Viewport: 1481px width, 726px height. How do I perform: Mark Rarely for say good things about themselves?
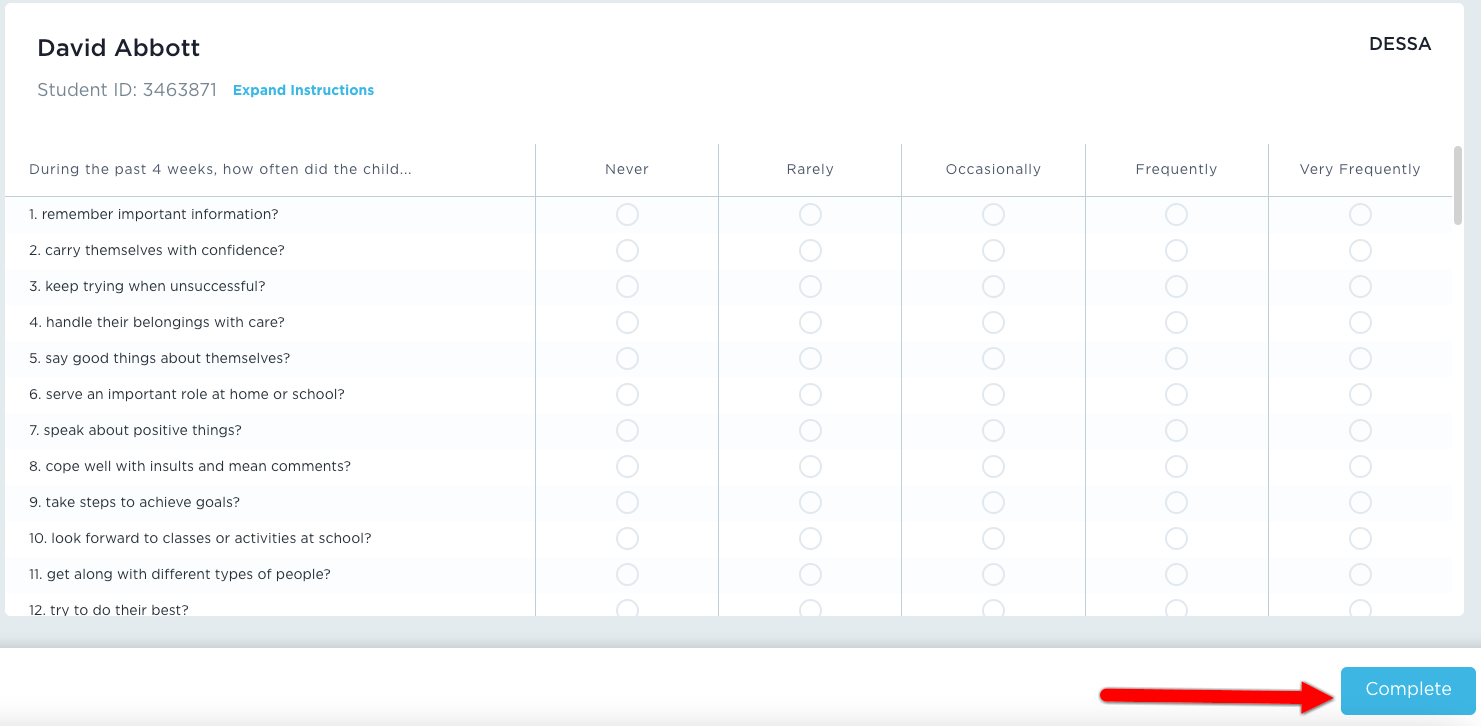[810, 359]
